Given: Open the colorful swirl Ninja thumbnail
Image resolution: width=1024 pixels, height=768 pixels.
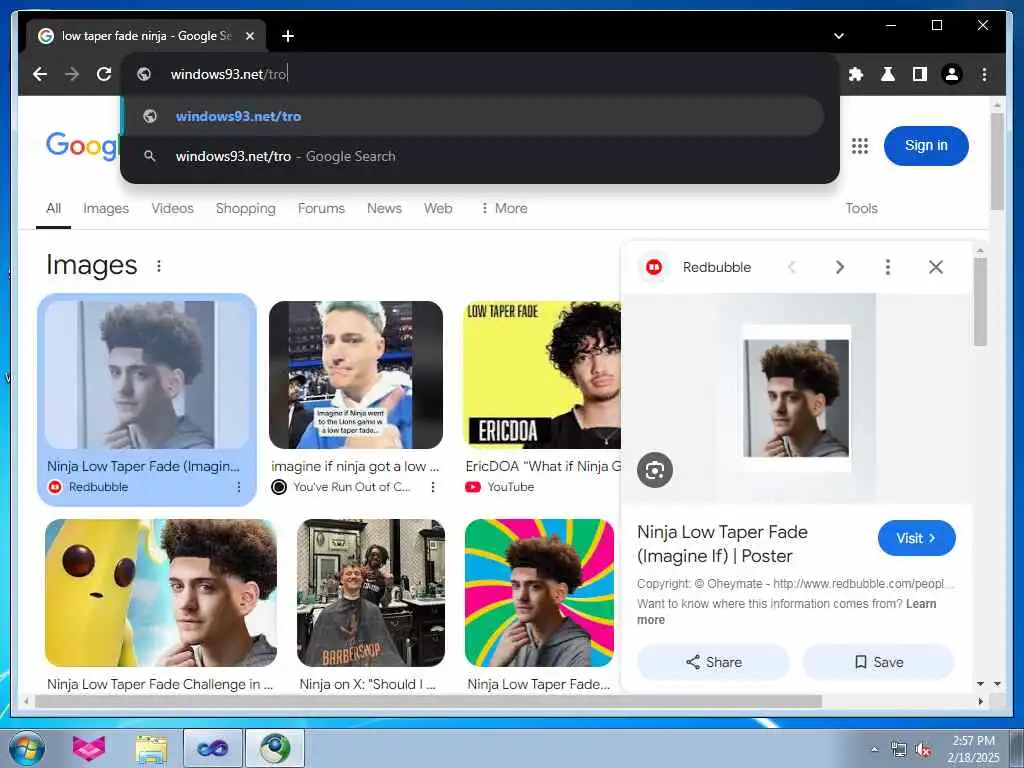Looking at the screenshot, I should 539,593.
